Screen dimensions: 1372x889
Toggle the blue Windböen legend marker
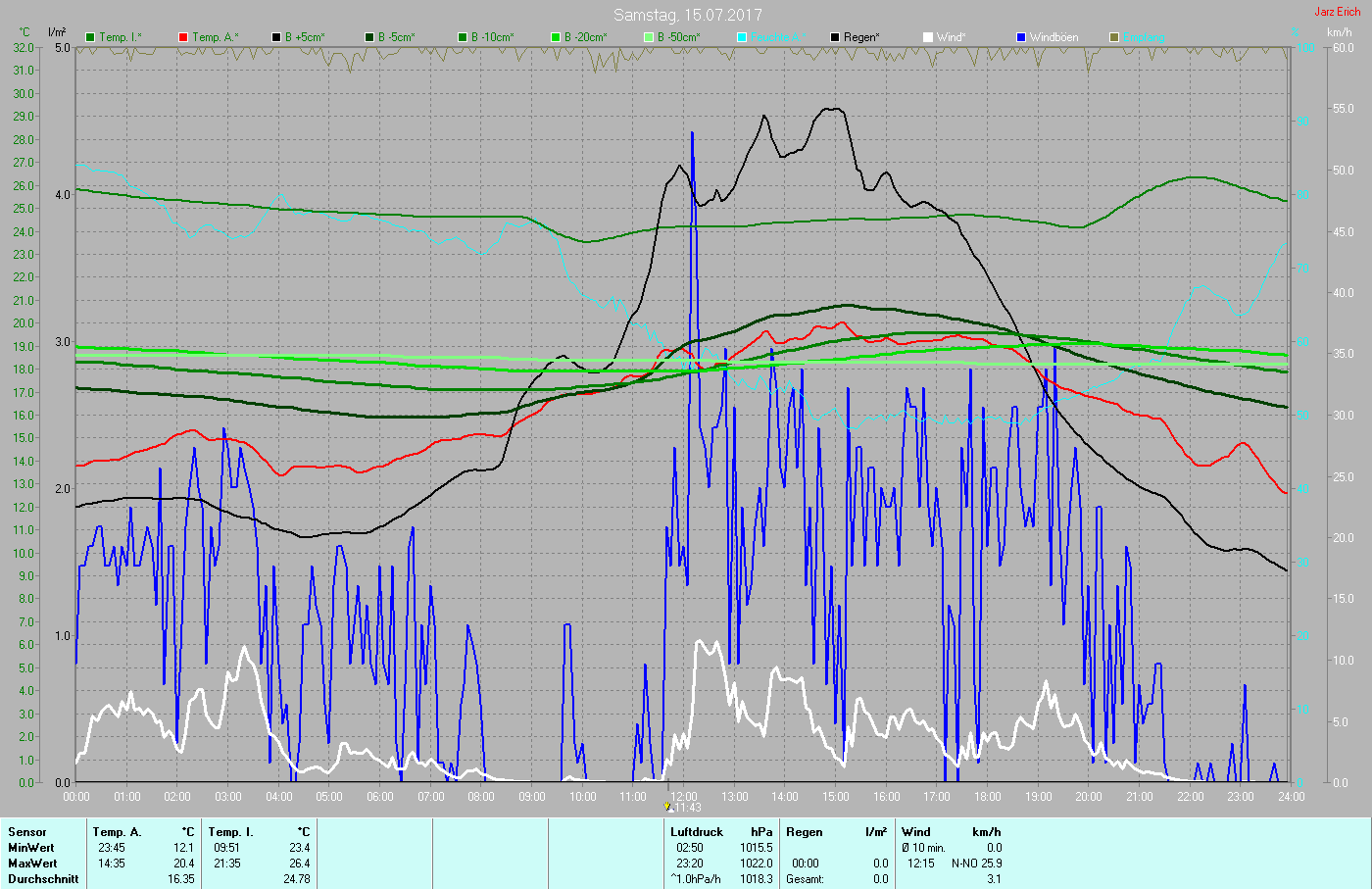(1021, 37)
